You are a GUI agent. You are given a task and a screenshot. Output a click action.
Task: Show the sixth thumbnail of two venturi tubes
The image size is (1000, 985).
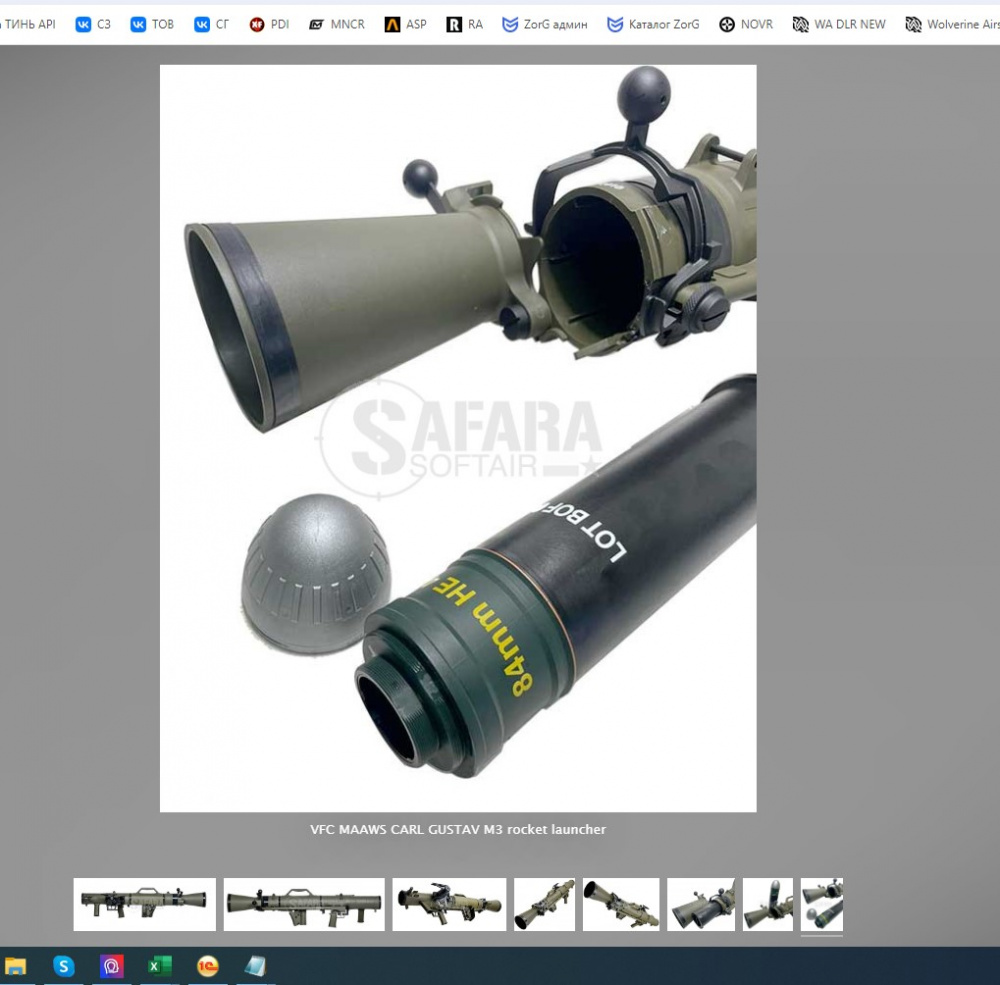pos(701,904)
